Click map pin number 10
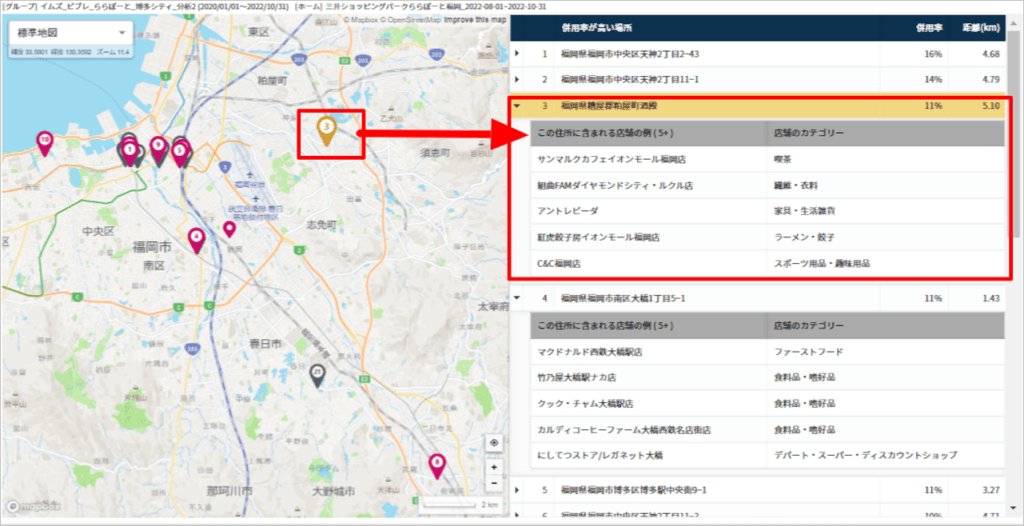Image resolution: width=1024 pixels, height=526 pixels. (44, 143)
